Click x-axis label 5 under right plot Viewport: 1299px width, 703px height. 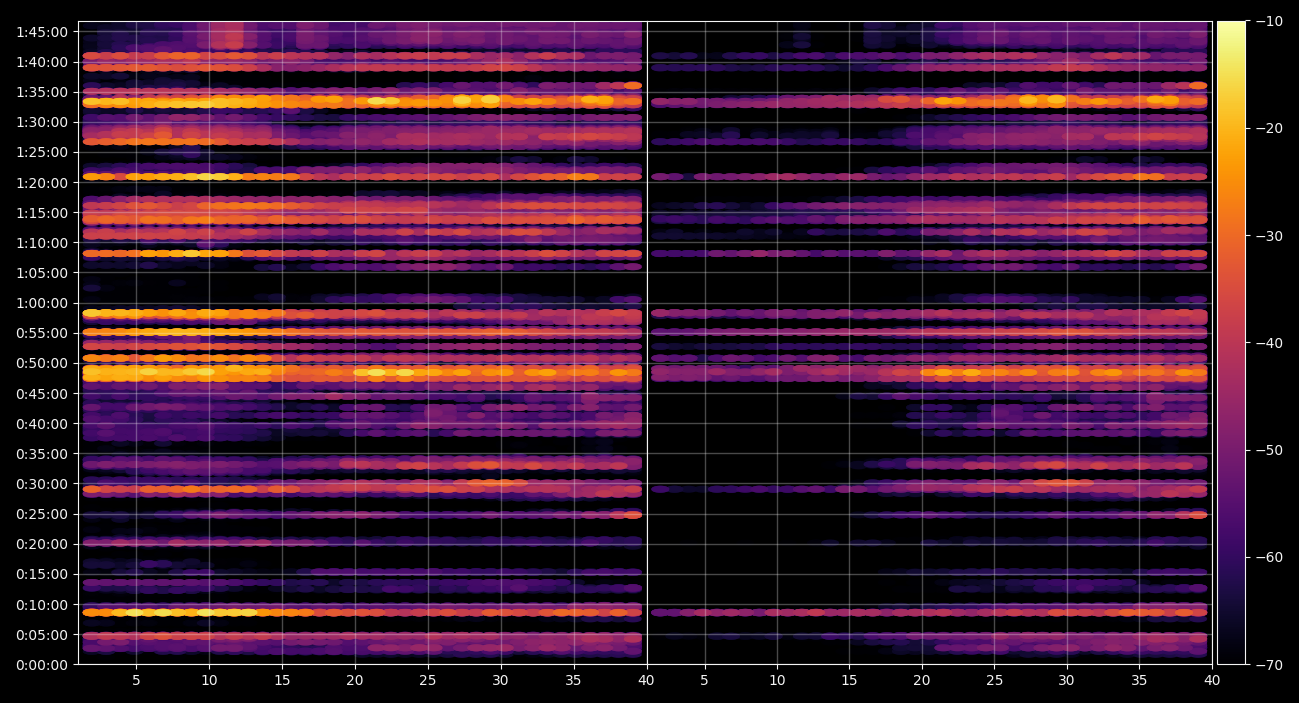coord(704,681)
